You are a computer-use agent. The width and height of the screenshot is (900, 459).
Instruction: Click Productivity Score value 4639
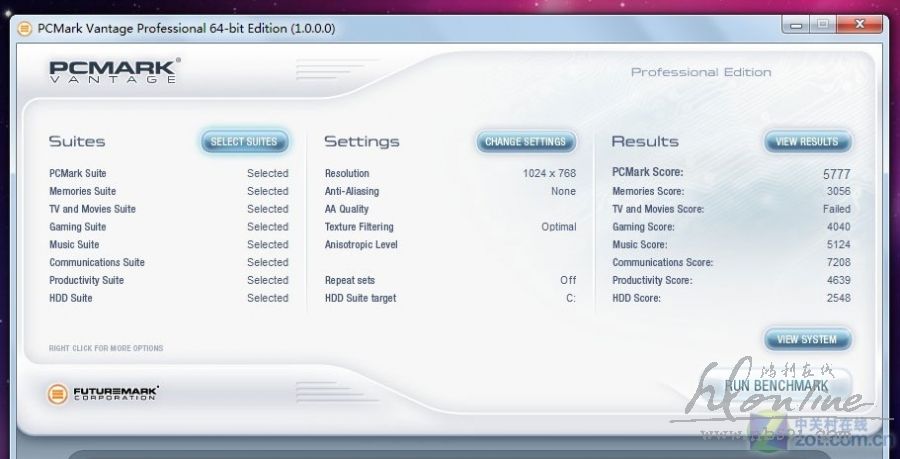[x=839, y=280]
